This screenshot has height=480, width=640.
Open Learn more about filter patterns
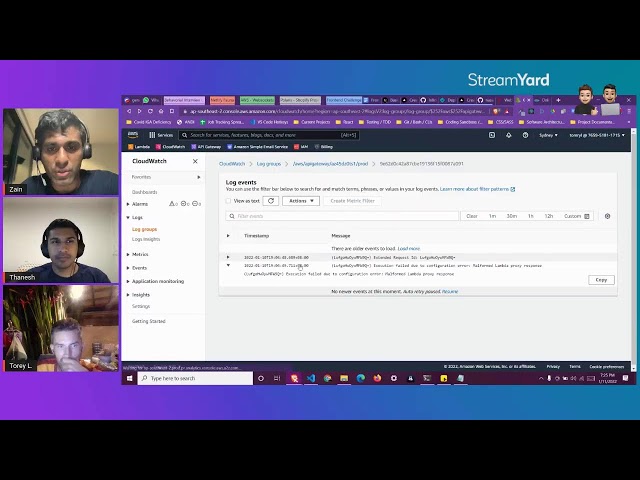tap(477, 189)
